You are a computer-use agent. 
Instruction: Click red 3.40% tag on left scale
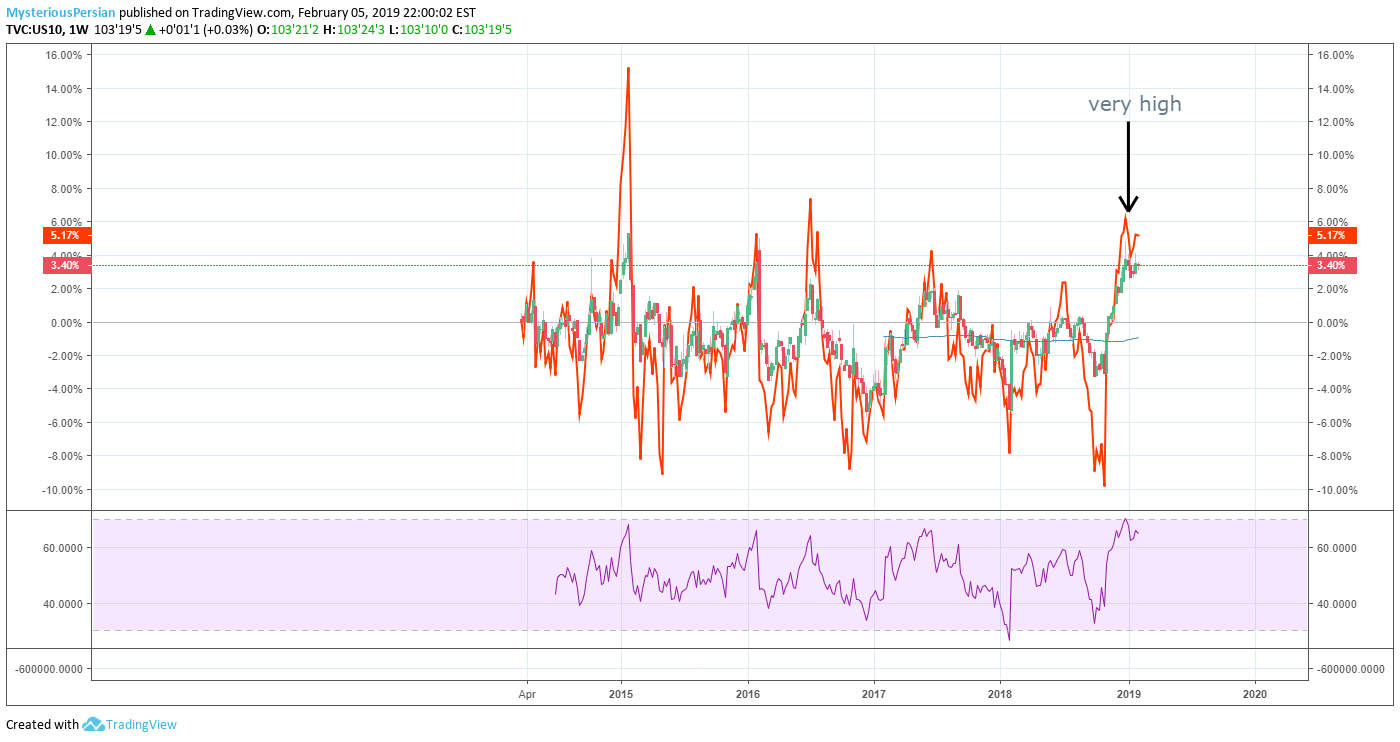tap(67, 265)
